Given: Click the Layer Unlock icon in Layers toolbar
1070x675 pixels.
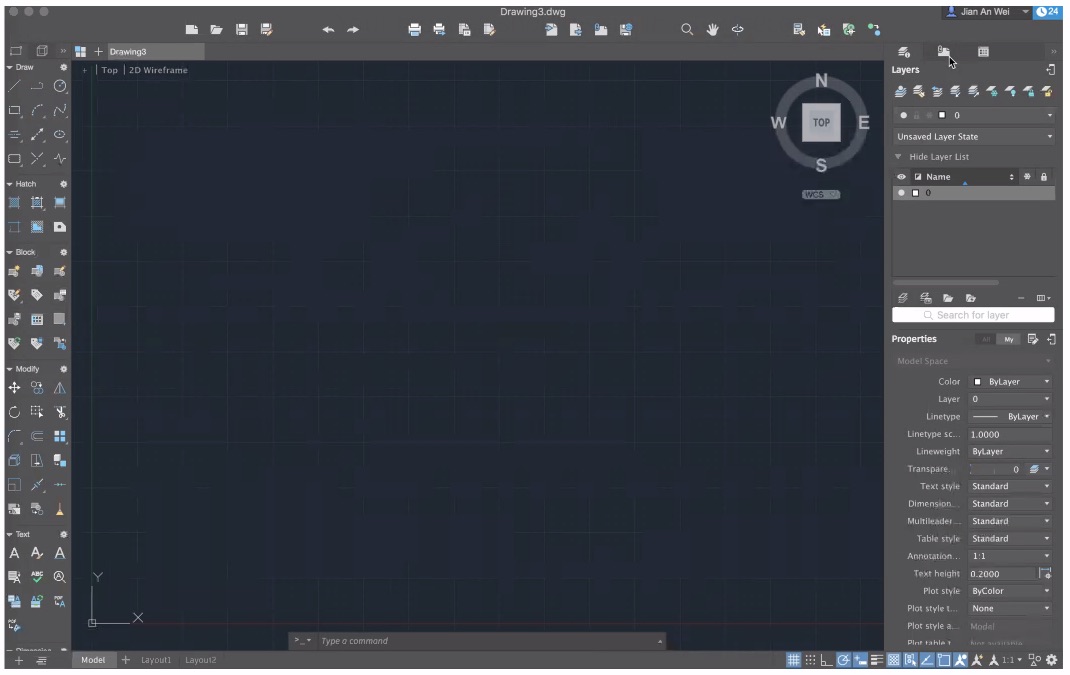Looking at the screenshot, I should [1047, 91].
